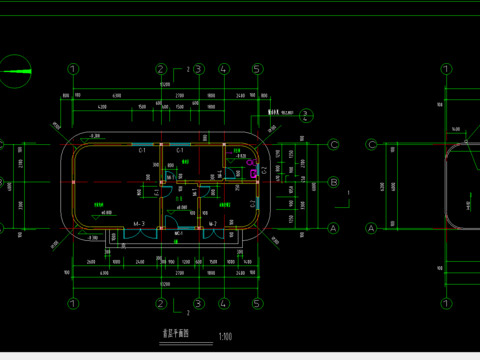Image resolution: width=480 pixels, height=360 pixels.
Task: Select the magenta toilet fixture symbol
Action: point(251,162)
